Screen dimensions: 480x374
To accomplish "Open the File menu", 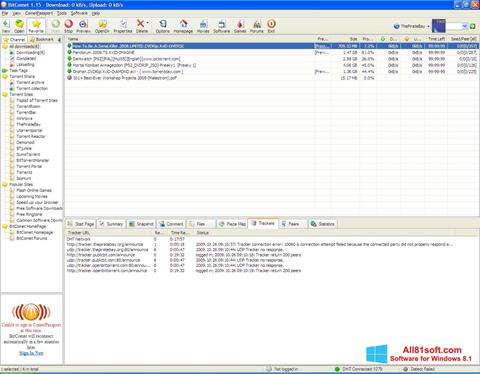I will tap(5, 13).
